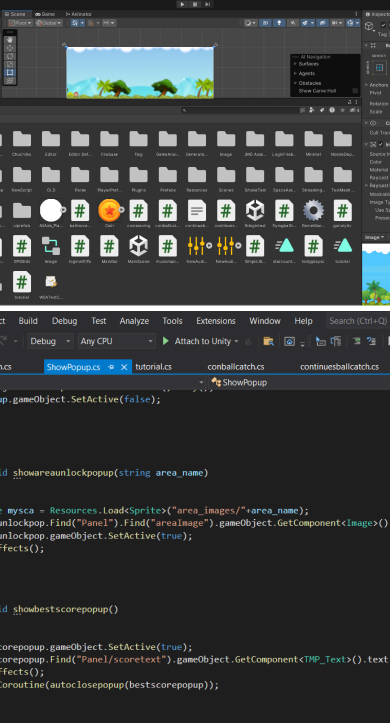Expand Agents in AI Navigation overlay
The height and width of the screenshot is (723, 390).
tap(295, 73)
